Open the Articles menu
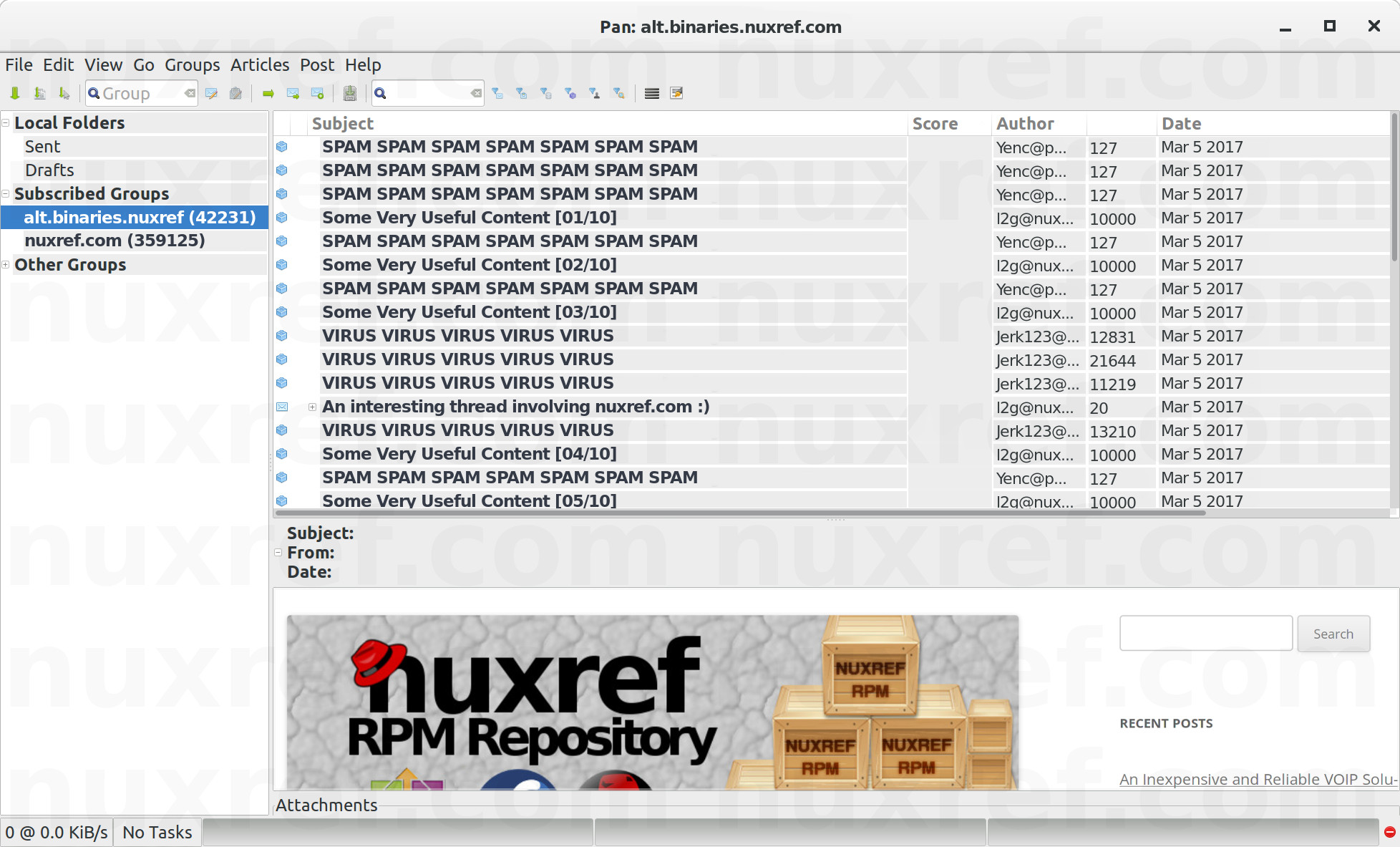 pos(260,65)
